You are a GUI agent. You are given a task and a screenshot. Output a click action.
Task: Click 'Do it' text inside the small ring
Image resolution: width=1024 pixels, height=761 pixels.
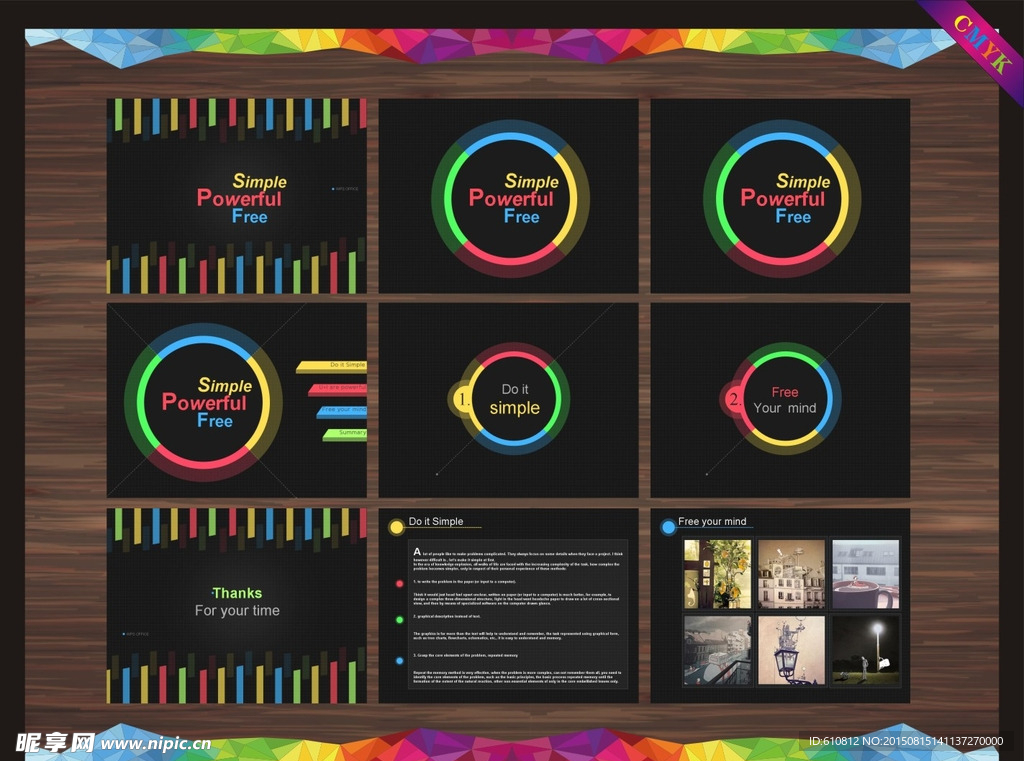pyautogui.click(x=515, y=389)
